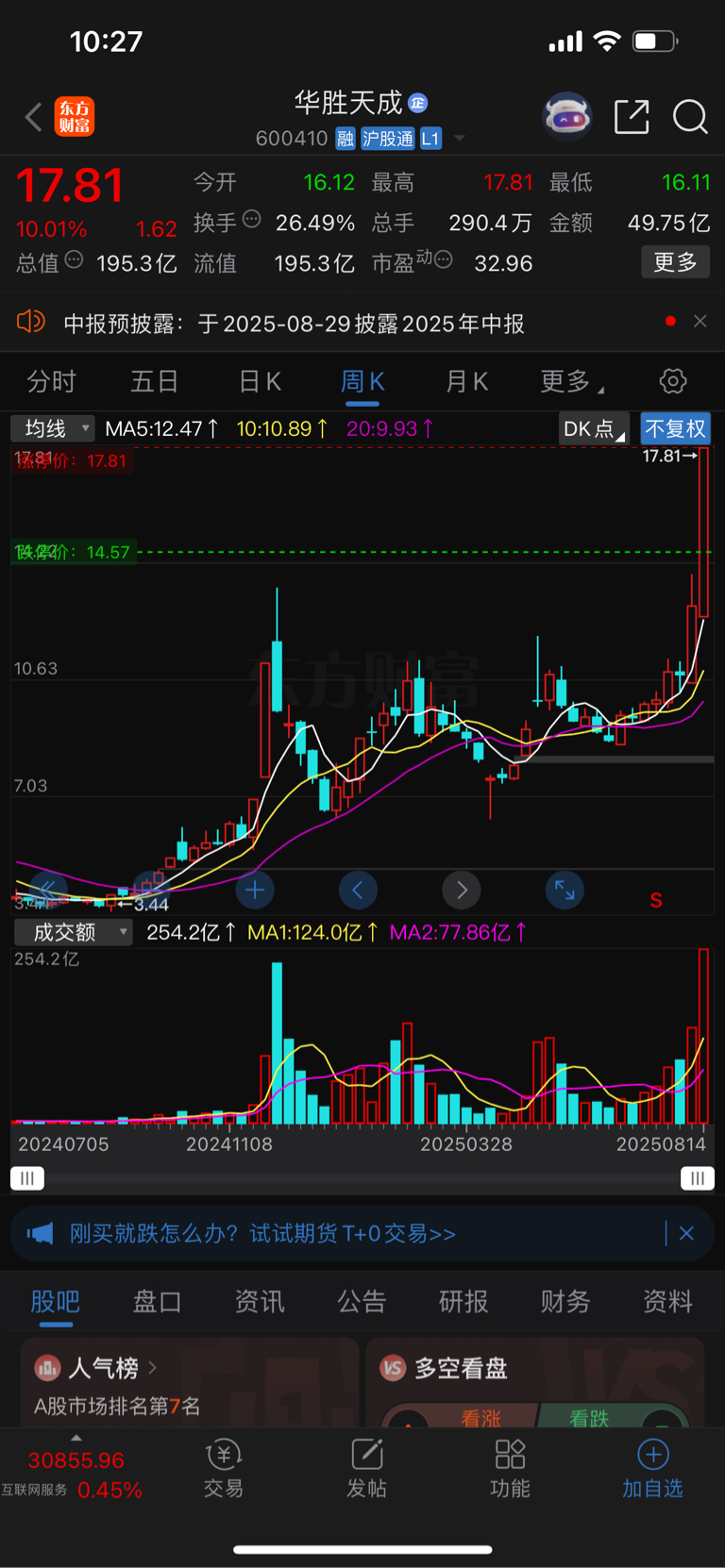Go back with the left arrow
This screenshot has height=1568, width=725.
pyautogui.click(x=33, y=117)
